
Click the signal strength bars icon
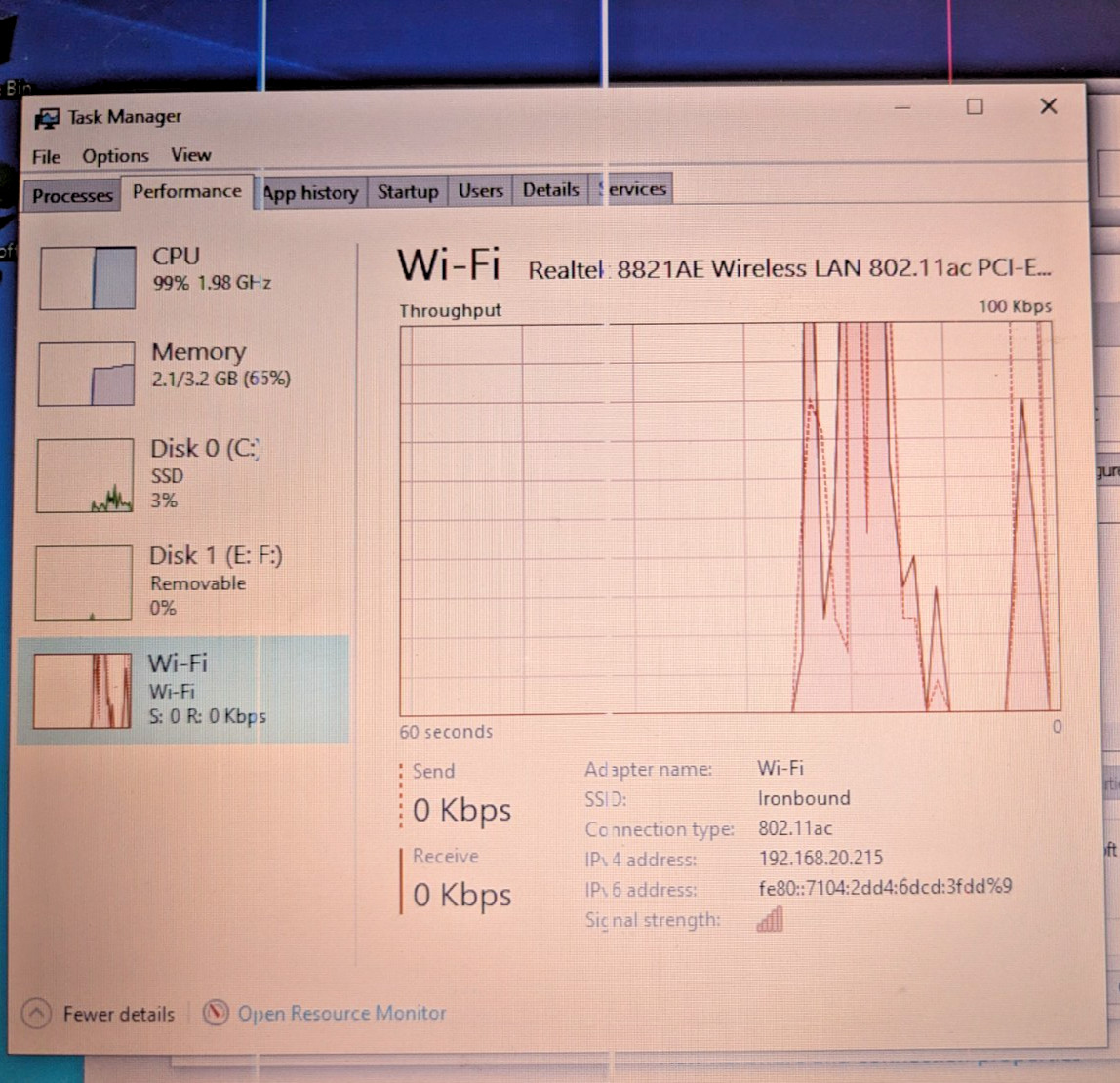pos(770,919)
